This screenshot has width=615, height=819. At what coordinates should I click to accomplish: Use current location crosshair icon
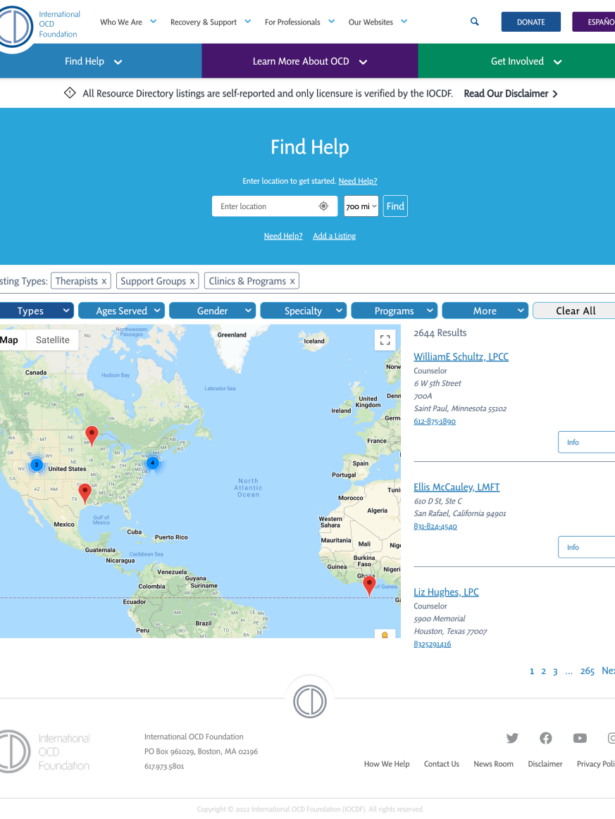pos(323,206)
